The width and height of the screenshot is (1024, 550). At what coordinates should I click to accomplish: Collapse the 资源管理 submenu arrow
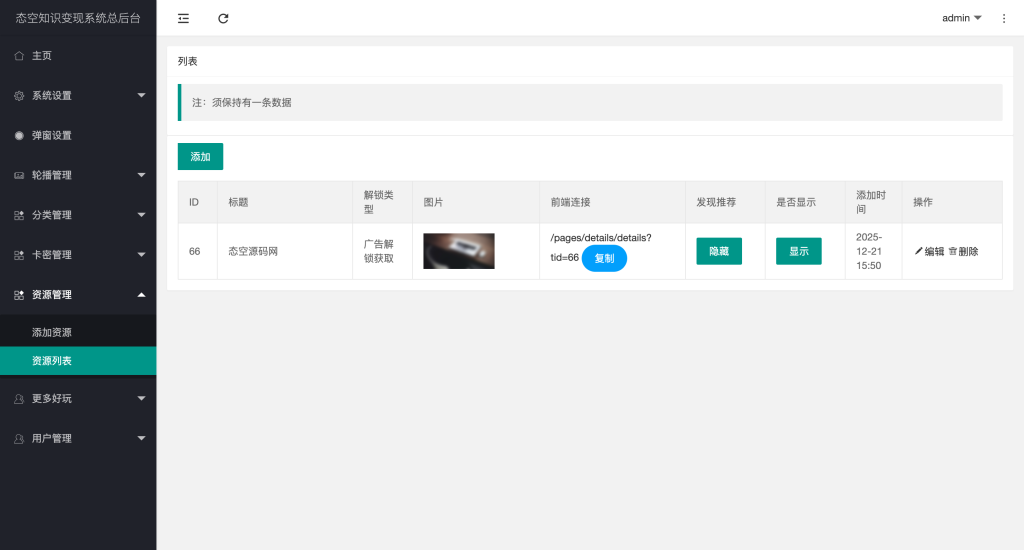(141, 294)
